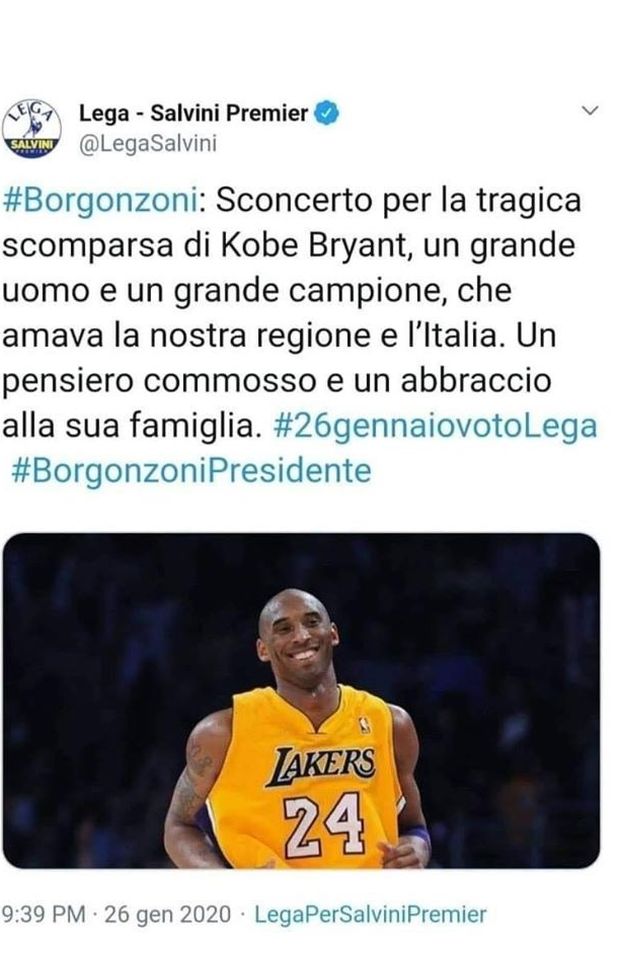Open the Lega - Salvini Premier display name
The height and width of the screenshot is (973, 620).
coord(194,114)
